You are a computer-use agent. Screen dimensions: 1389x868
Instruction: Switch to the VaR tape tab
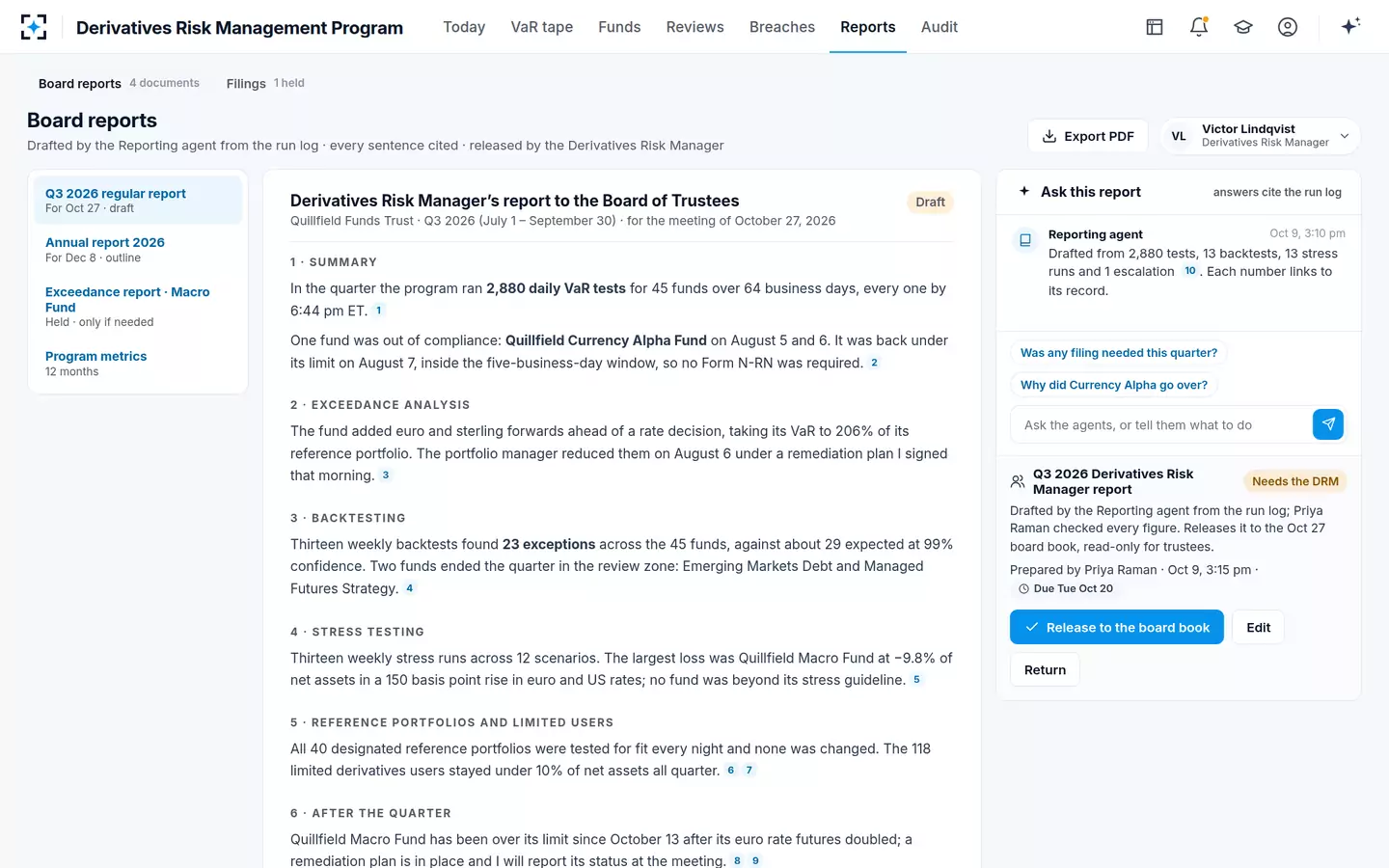click(542, 27)
